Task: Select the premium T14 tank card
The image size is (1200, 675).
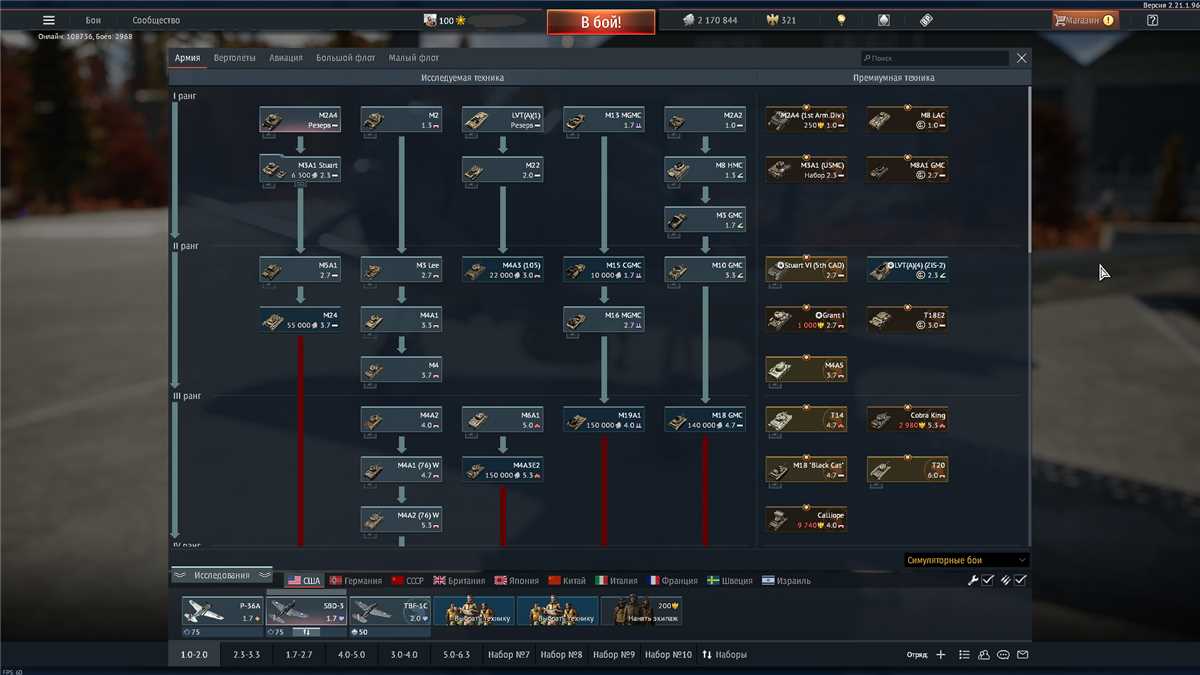Action: click(x=806, y=420)
